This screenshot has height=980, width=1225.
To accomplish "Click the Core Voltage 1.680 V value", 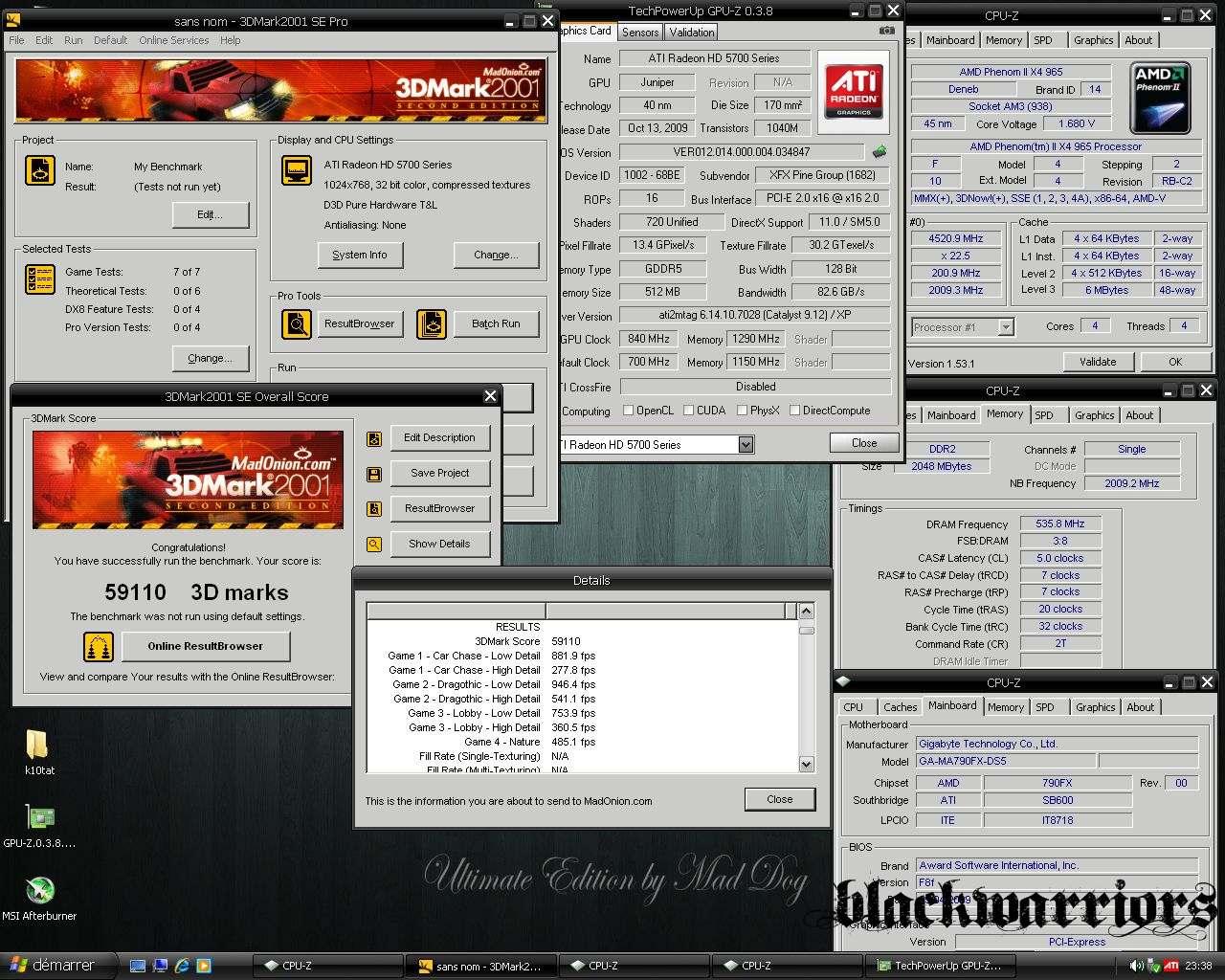I will pos(1077,123).
